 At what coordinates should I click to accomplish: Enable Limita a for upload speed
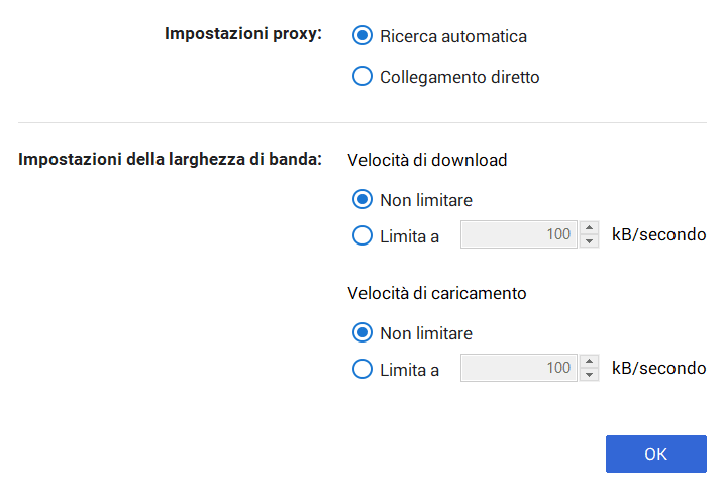[x=362, y=370]
